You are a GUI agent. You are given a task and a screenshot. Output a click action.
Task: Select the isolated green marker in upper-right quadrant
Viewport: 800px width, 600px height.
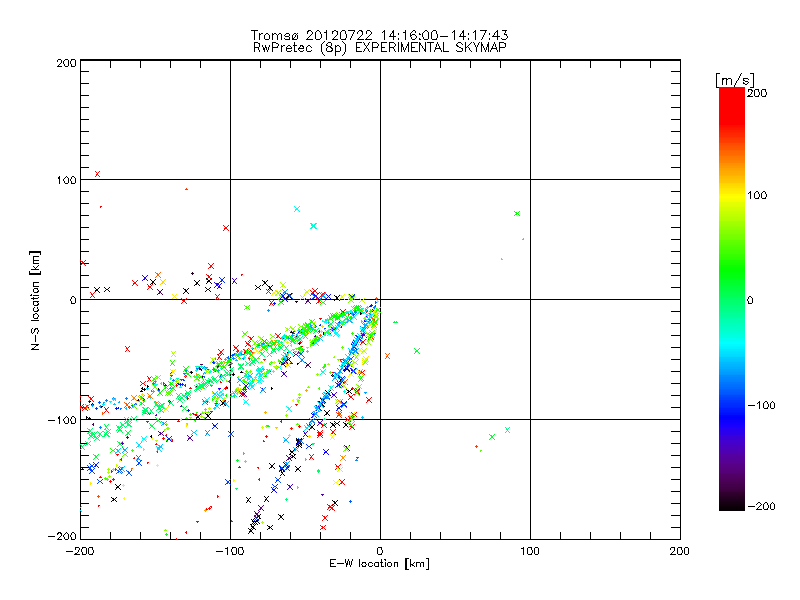coord(517,213)
